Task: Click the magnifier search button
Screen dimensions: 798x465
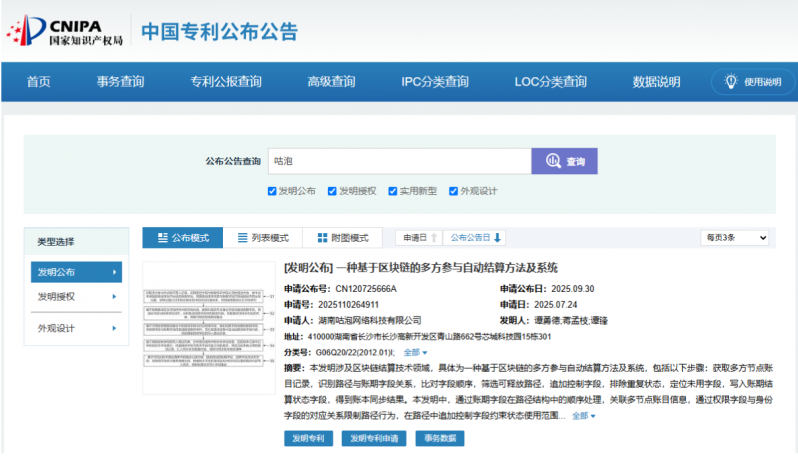Action: (565, 160)
